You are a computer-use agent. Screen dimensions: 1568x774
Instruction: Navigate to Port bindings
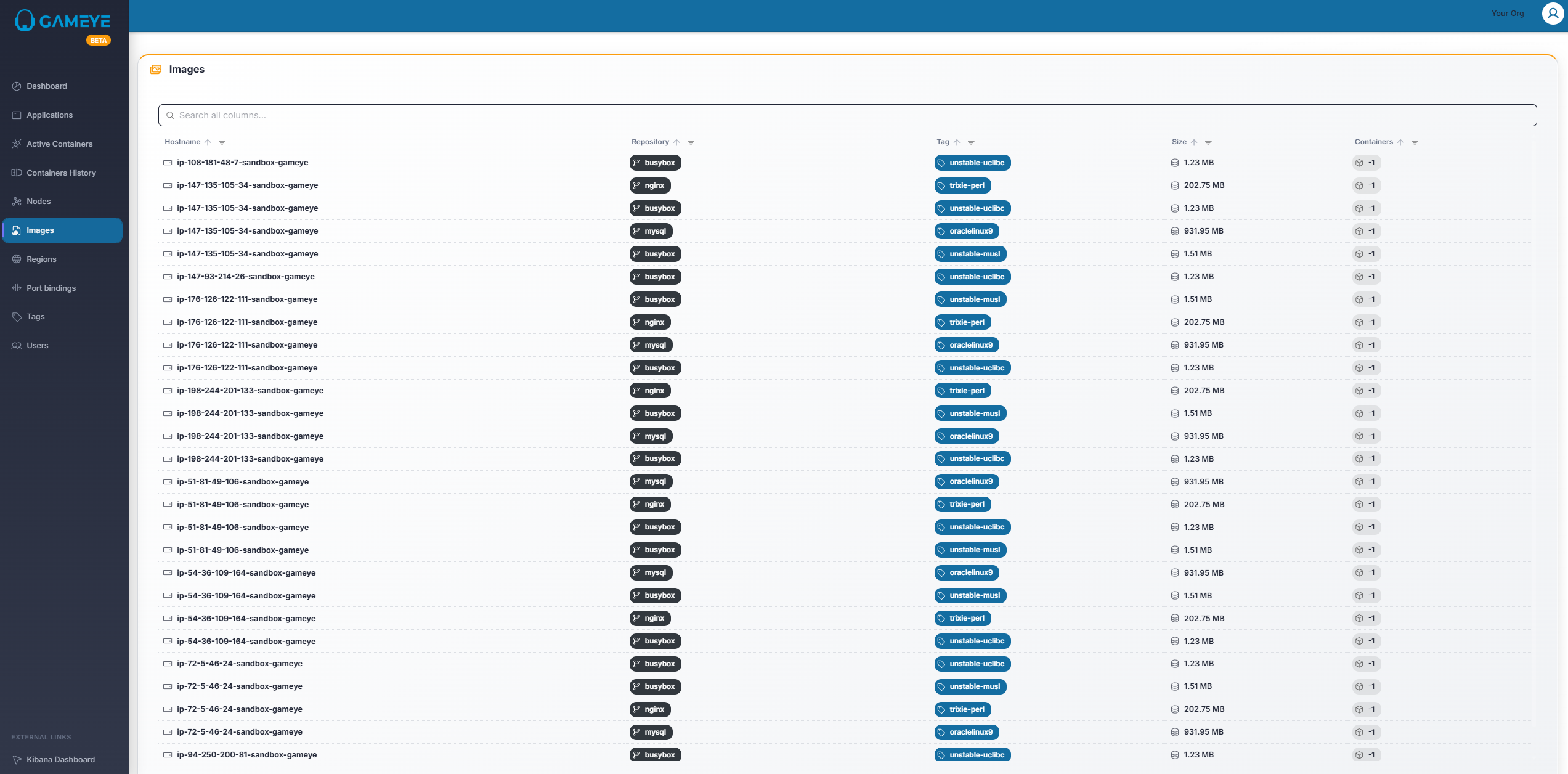pos(51,288)
